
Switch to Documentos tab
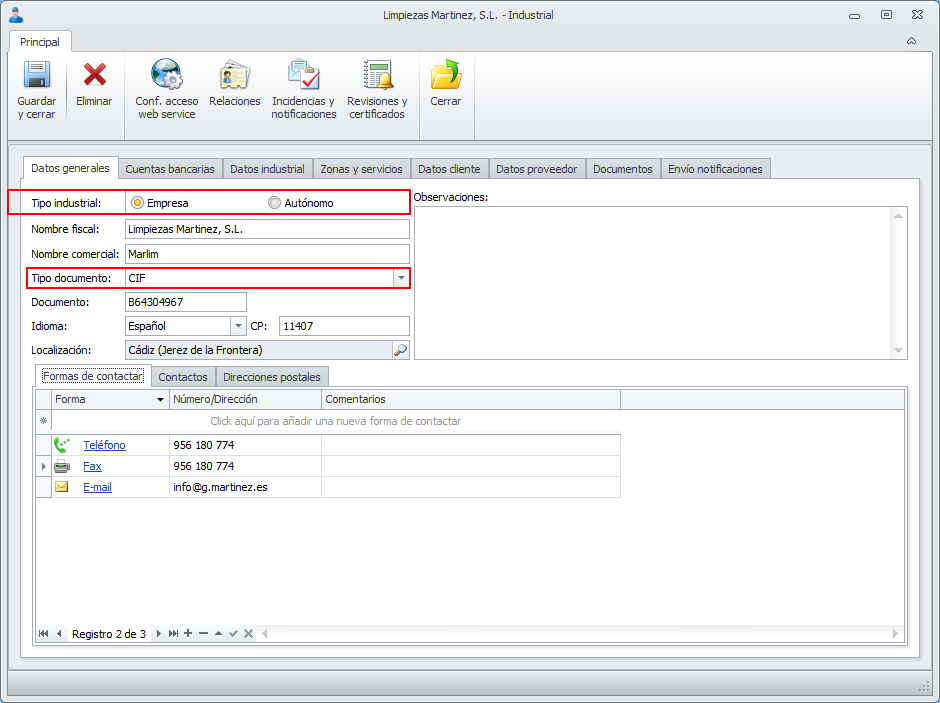coord(623,169)
